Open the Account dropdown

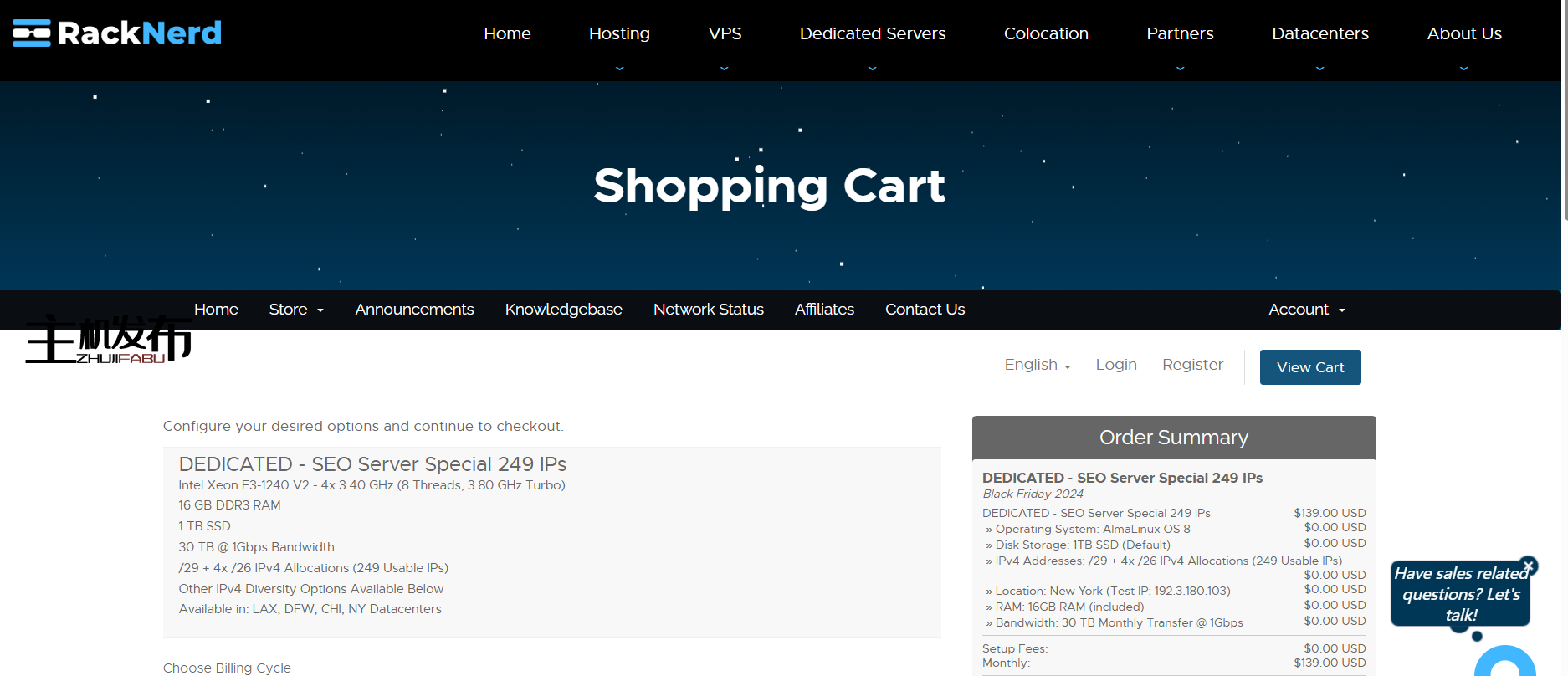[1307, 310]
